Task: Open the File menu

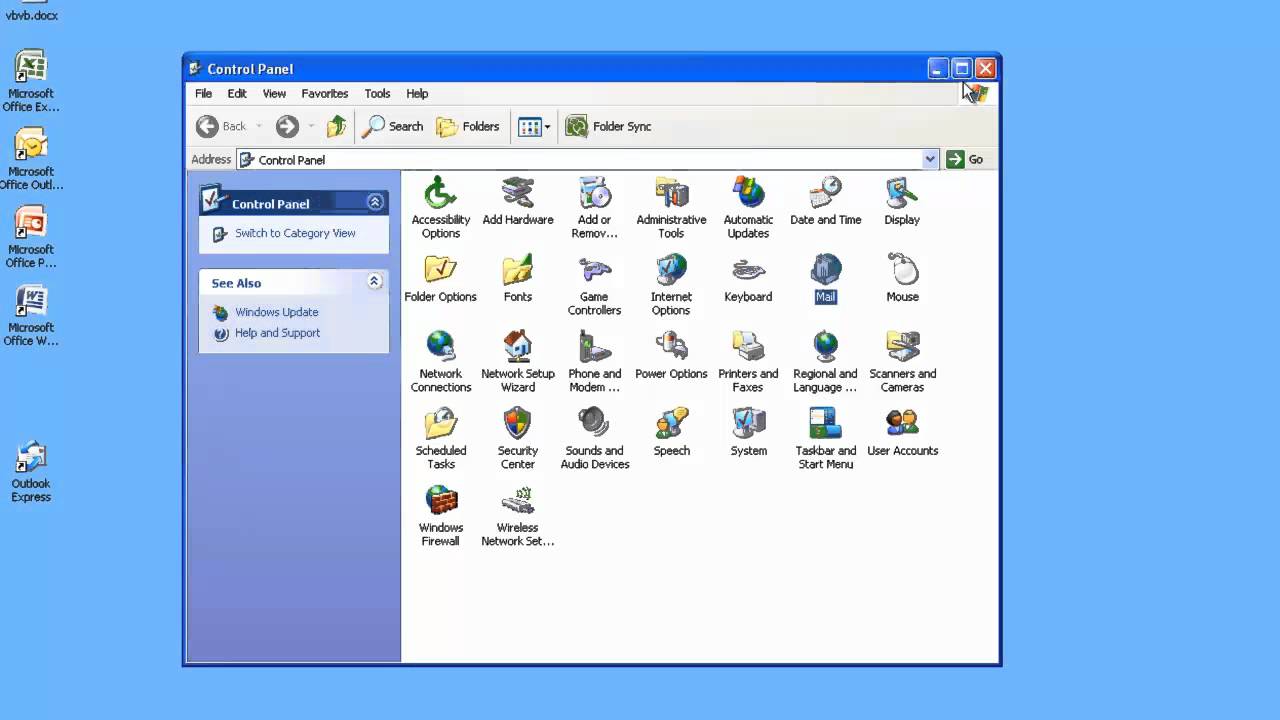Action: coord(203,93)
